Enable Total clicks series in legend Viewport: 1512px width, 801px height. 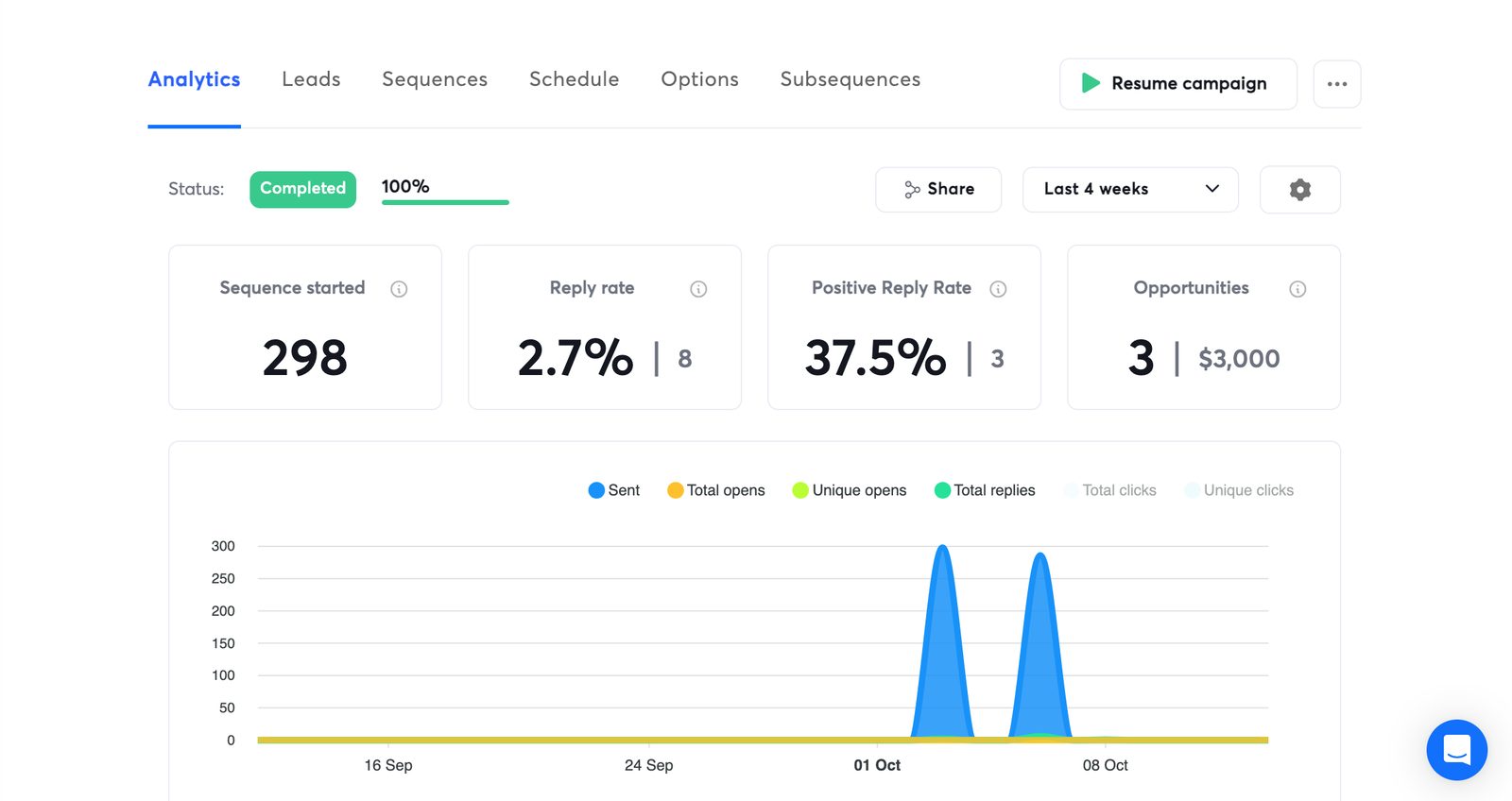[1109, 490]
